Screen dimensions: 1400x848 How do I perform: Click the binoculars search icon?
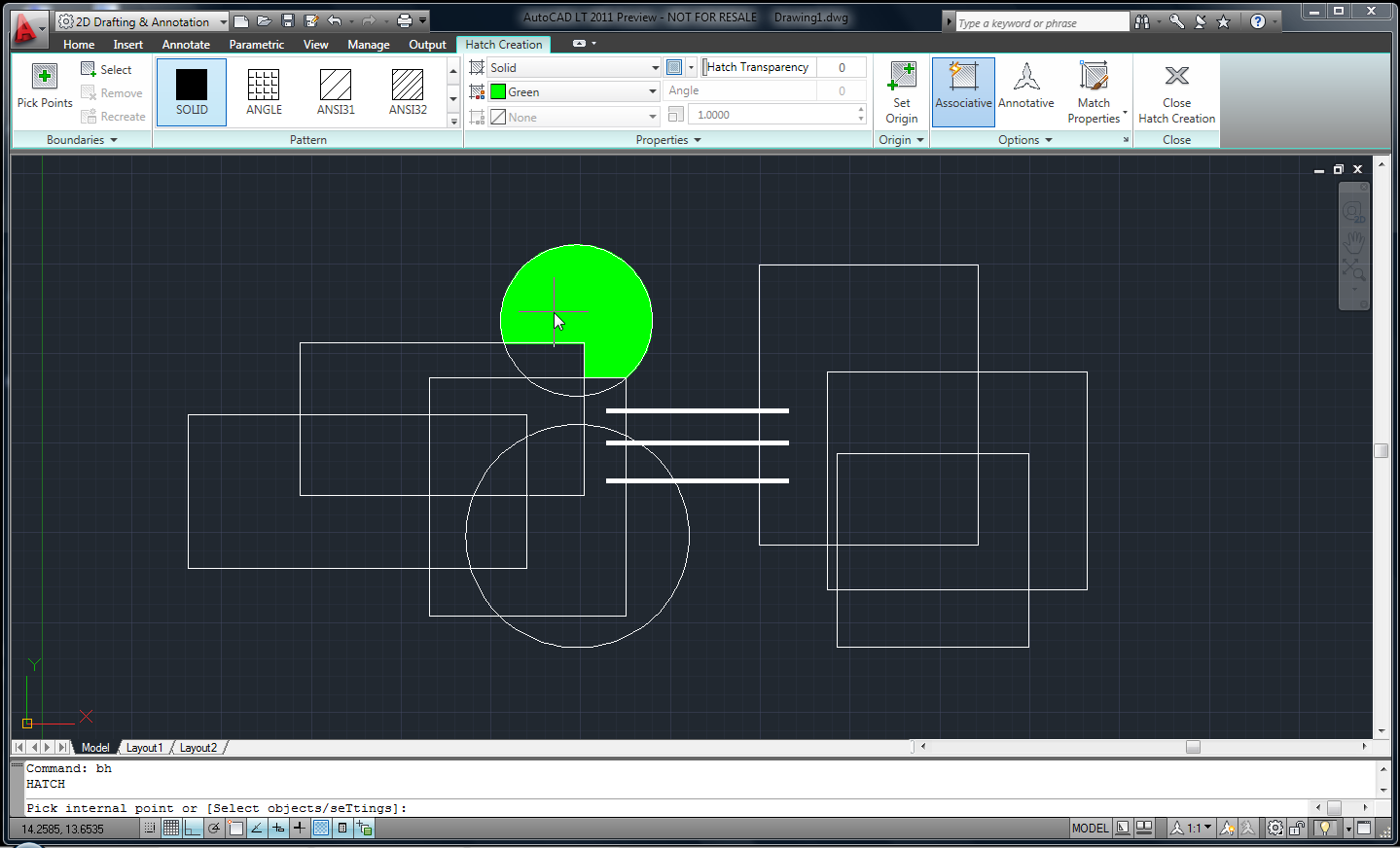click(1142, 21)
